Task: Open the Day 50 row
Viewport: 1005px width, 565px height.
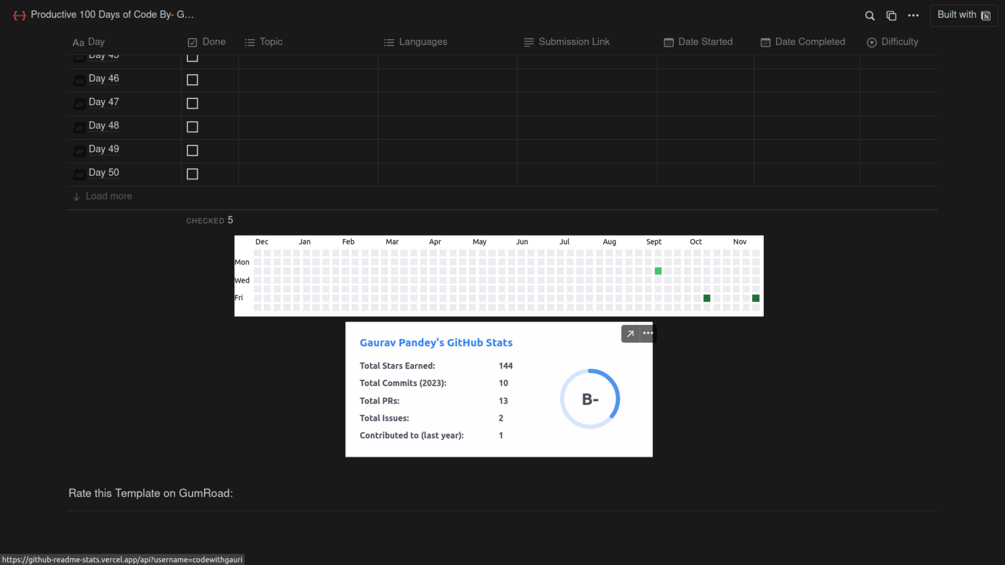Action: coord(103,172)
